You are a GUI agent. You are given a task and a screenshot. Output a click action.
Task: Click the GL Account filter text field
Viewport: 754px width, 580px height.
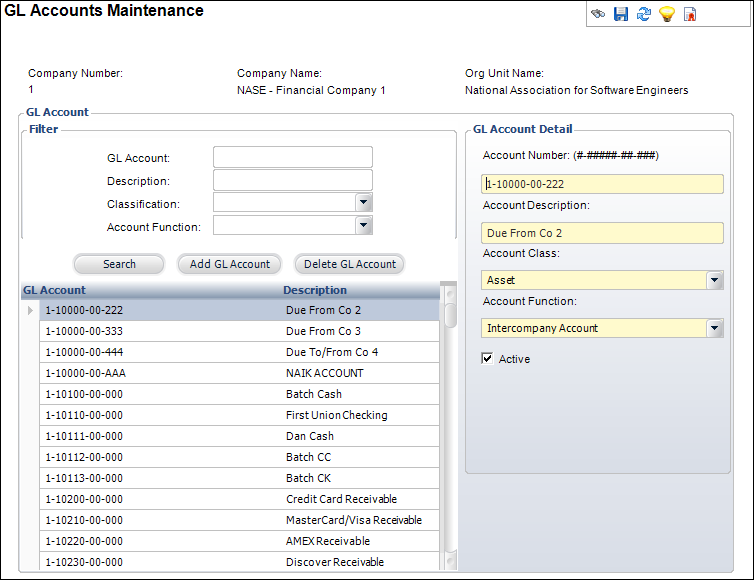pos(293,157)
